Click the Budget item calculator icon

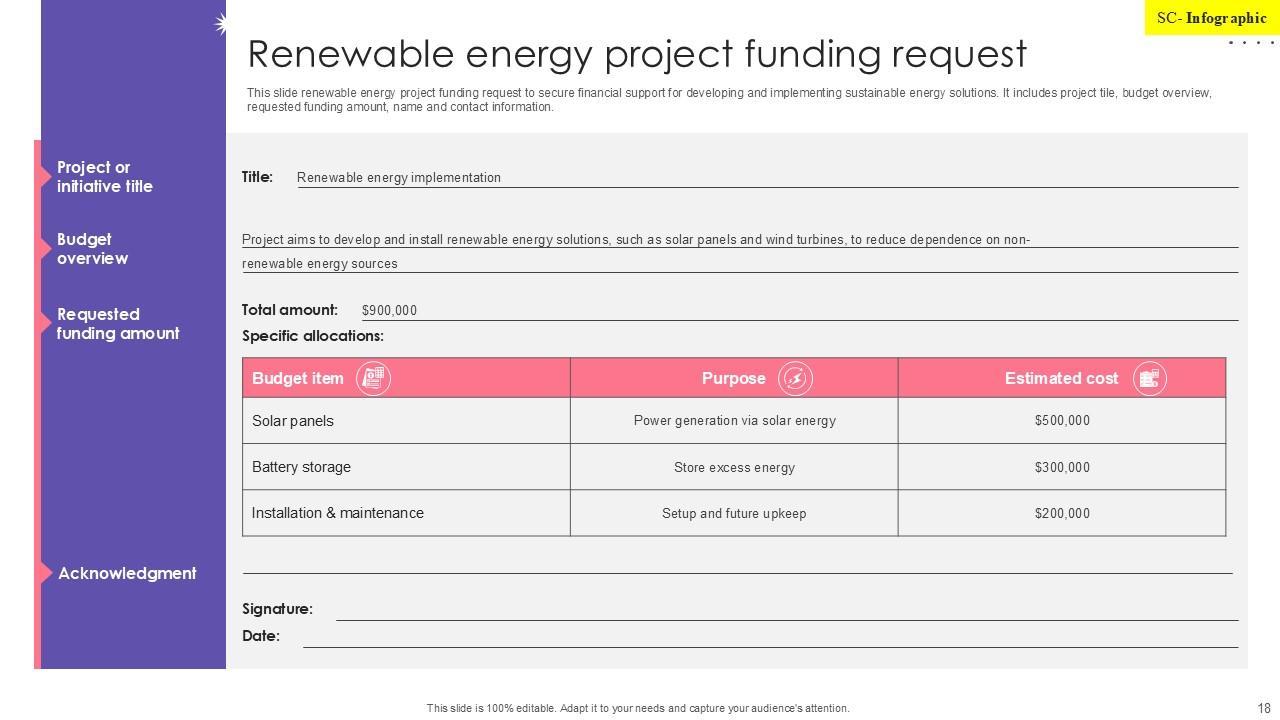[373, 378]
